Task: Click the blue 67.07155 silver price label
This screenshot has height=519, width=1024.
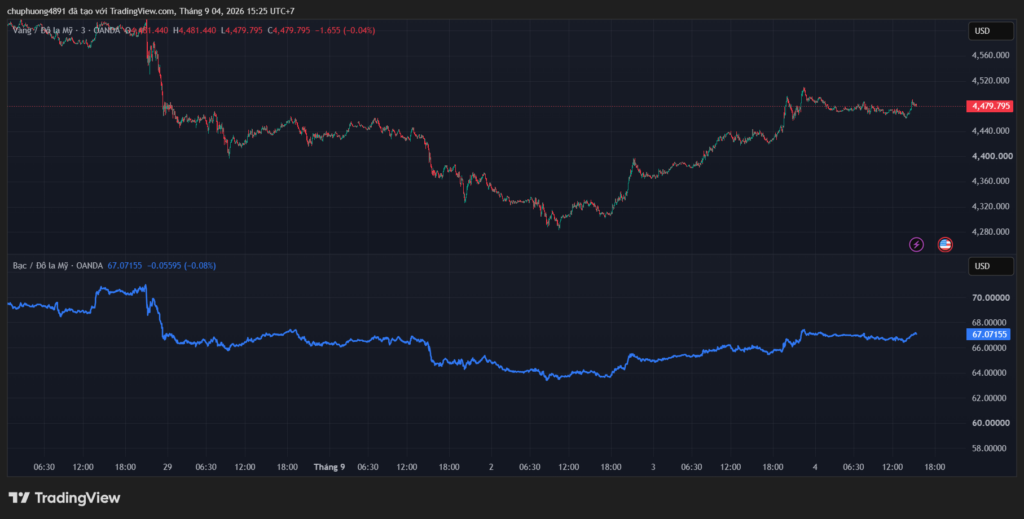Action: [x=989, y=334]
